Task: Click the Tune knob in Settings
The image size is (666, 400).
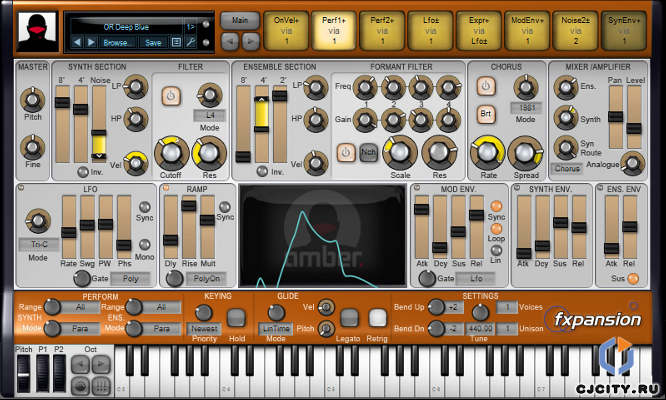Action: (480, 313)
